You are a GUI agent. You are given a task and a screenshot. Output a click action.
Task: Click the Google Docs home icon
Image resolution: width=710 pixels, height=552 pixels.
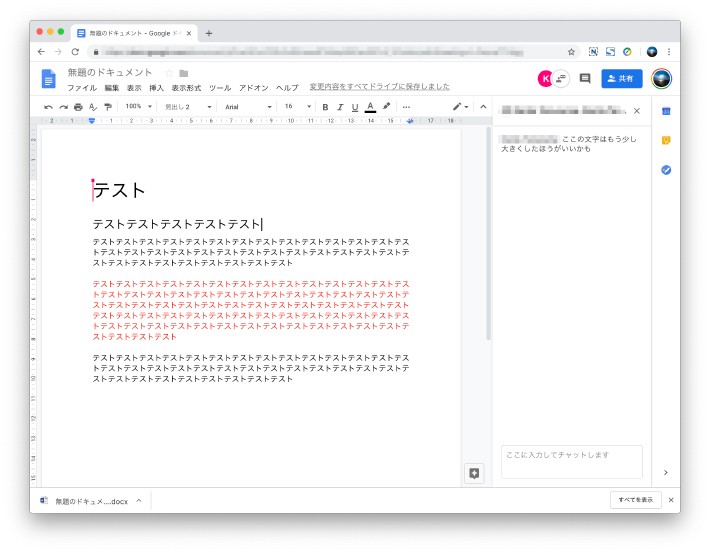pyautogui.click(x=48, y=79)
